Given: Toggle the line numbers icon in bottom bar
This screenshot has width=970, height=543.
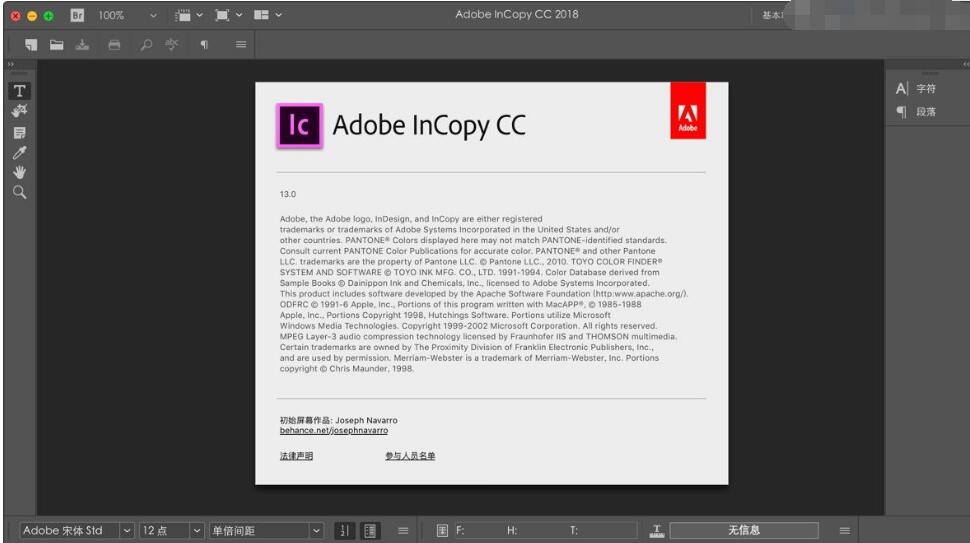Looking at the screenshot, I should click(345, 531).
